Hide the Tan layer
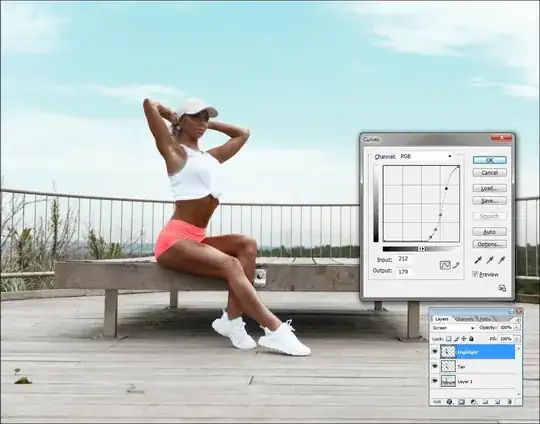 click(435, 366)
